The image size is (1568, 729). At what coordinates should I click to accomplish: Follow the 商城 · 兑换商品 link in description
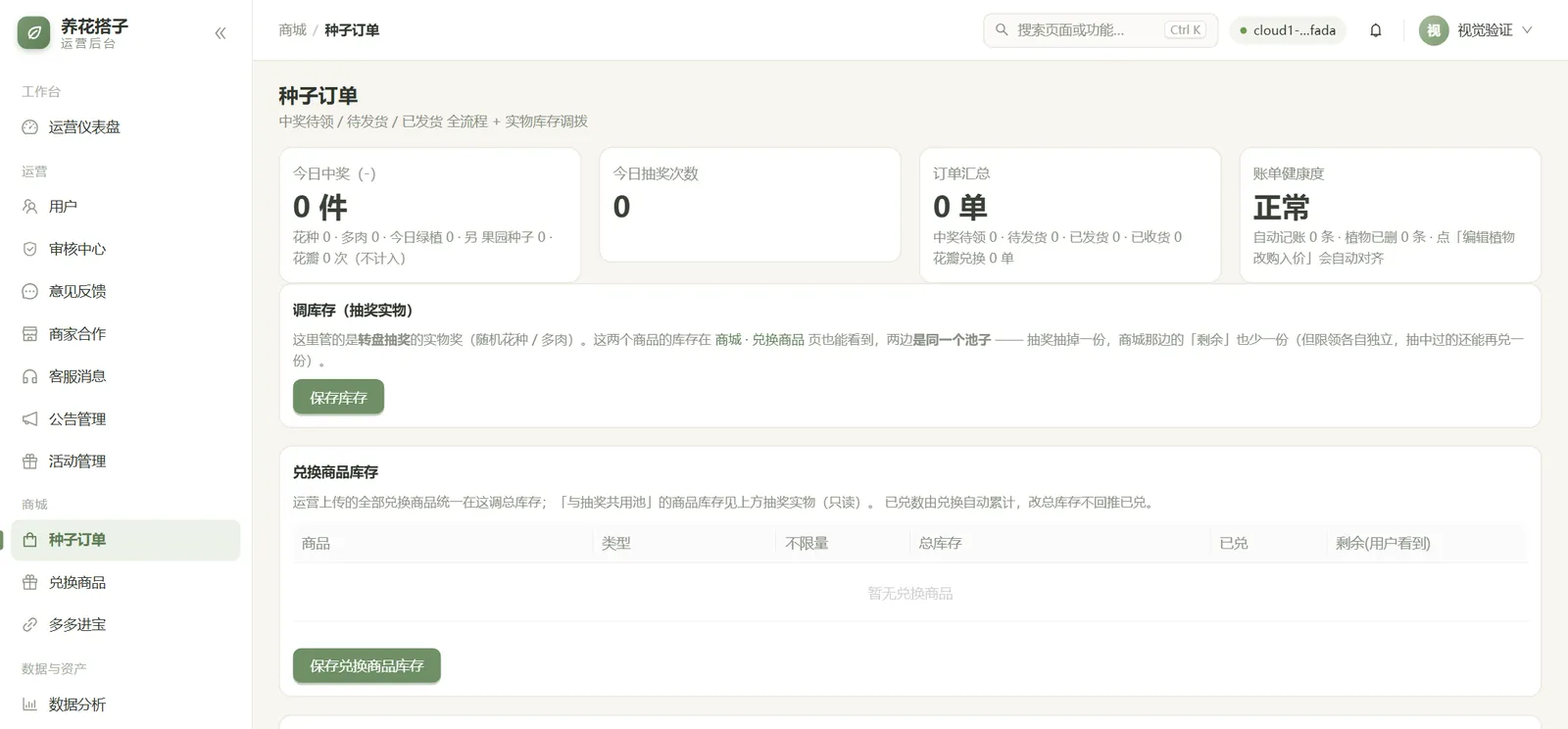click(759, 340)
